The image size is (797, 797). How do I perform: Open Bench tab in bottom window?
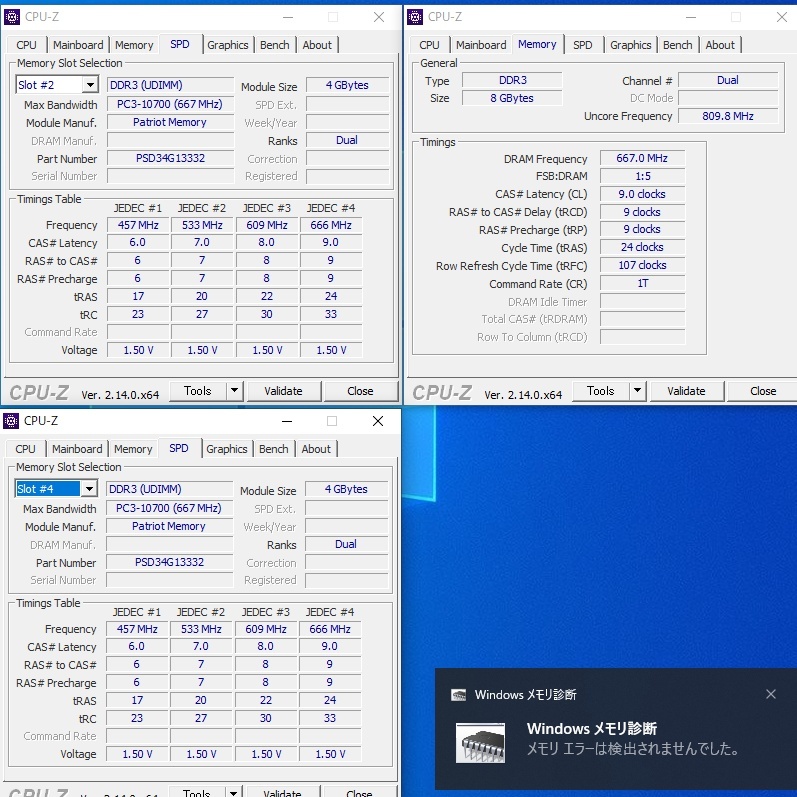[273, 449]
